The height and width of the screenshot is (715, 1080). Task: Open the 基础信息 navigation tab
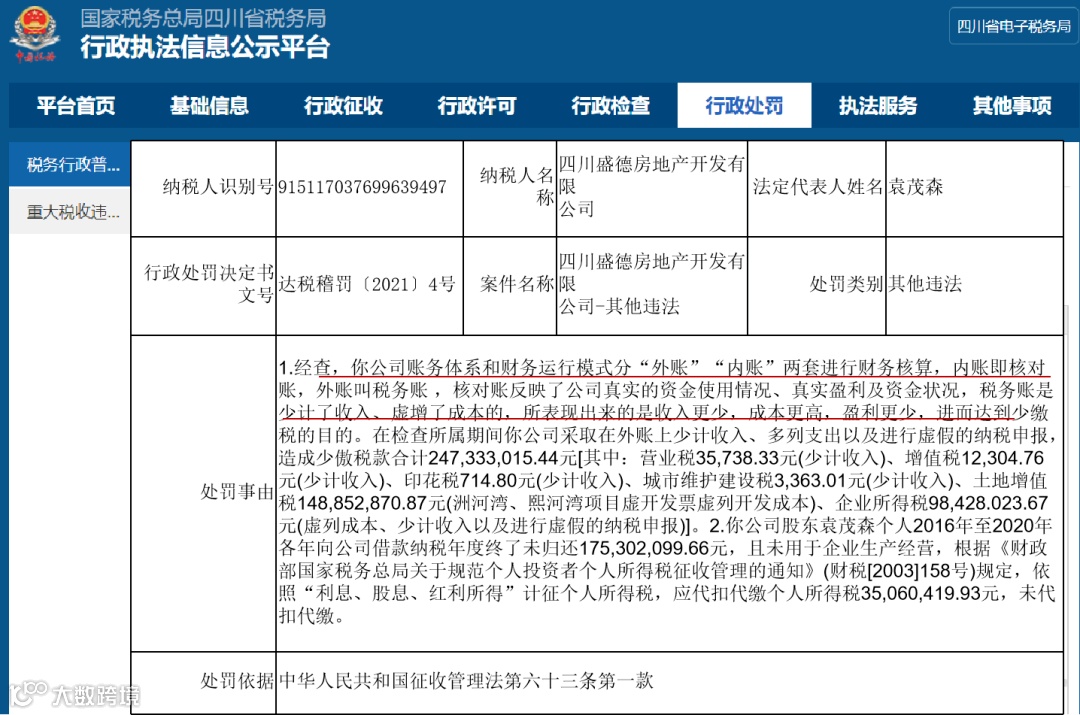click(209, 105)
